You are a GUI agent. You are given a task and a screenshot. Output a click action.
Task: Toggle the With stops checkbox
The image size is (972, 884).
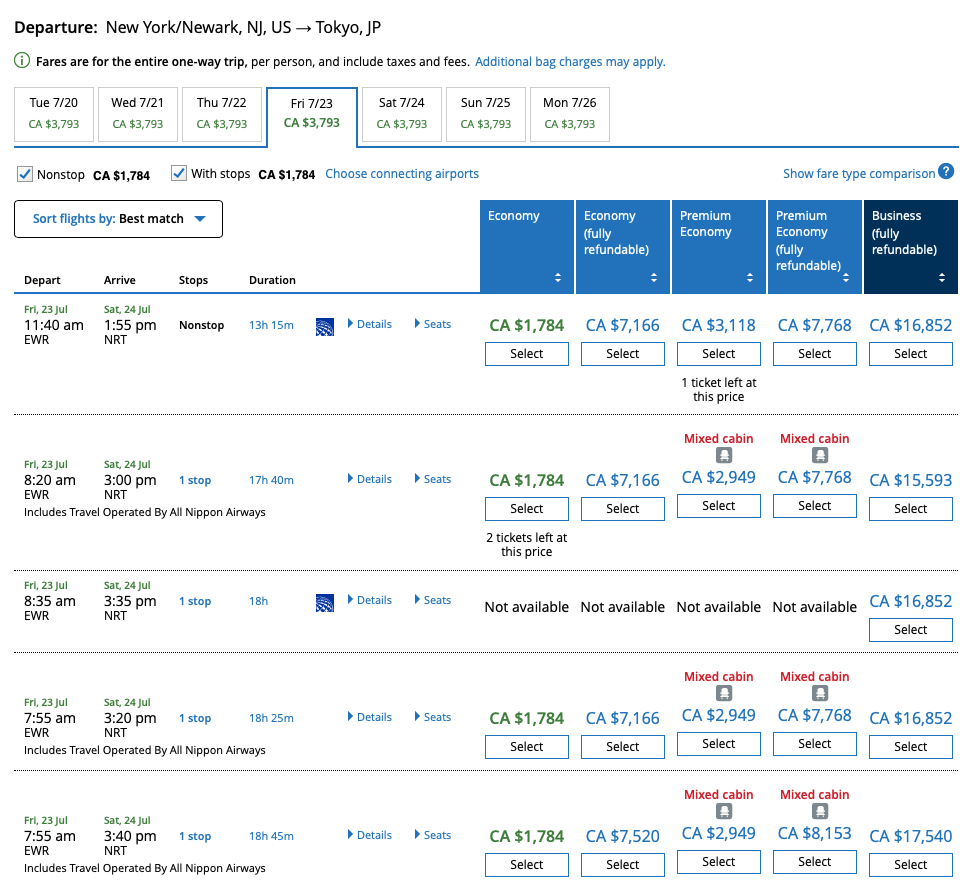tap(179, 174)
